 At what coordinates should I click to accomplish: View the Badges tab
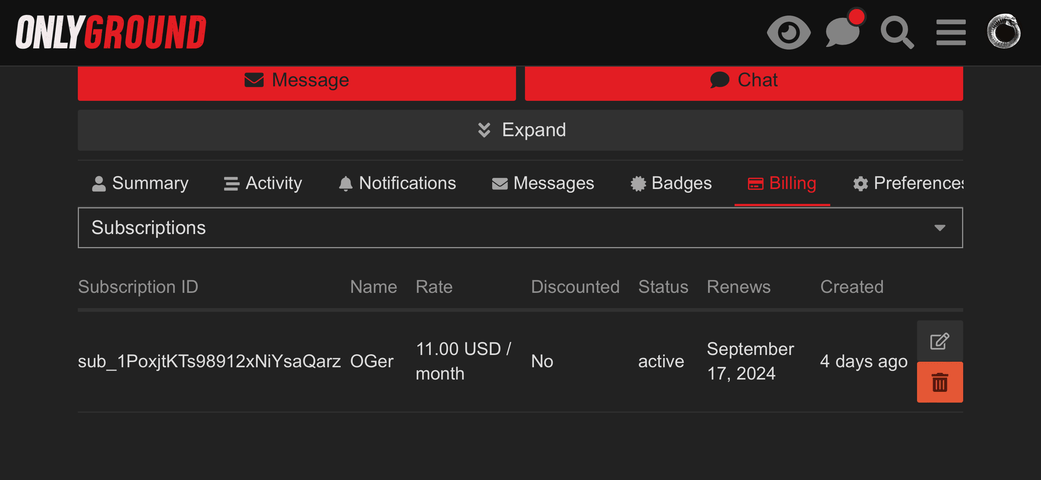tap(671, 183)
